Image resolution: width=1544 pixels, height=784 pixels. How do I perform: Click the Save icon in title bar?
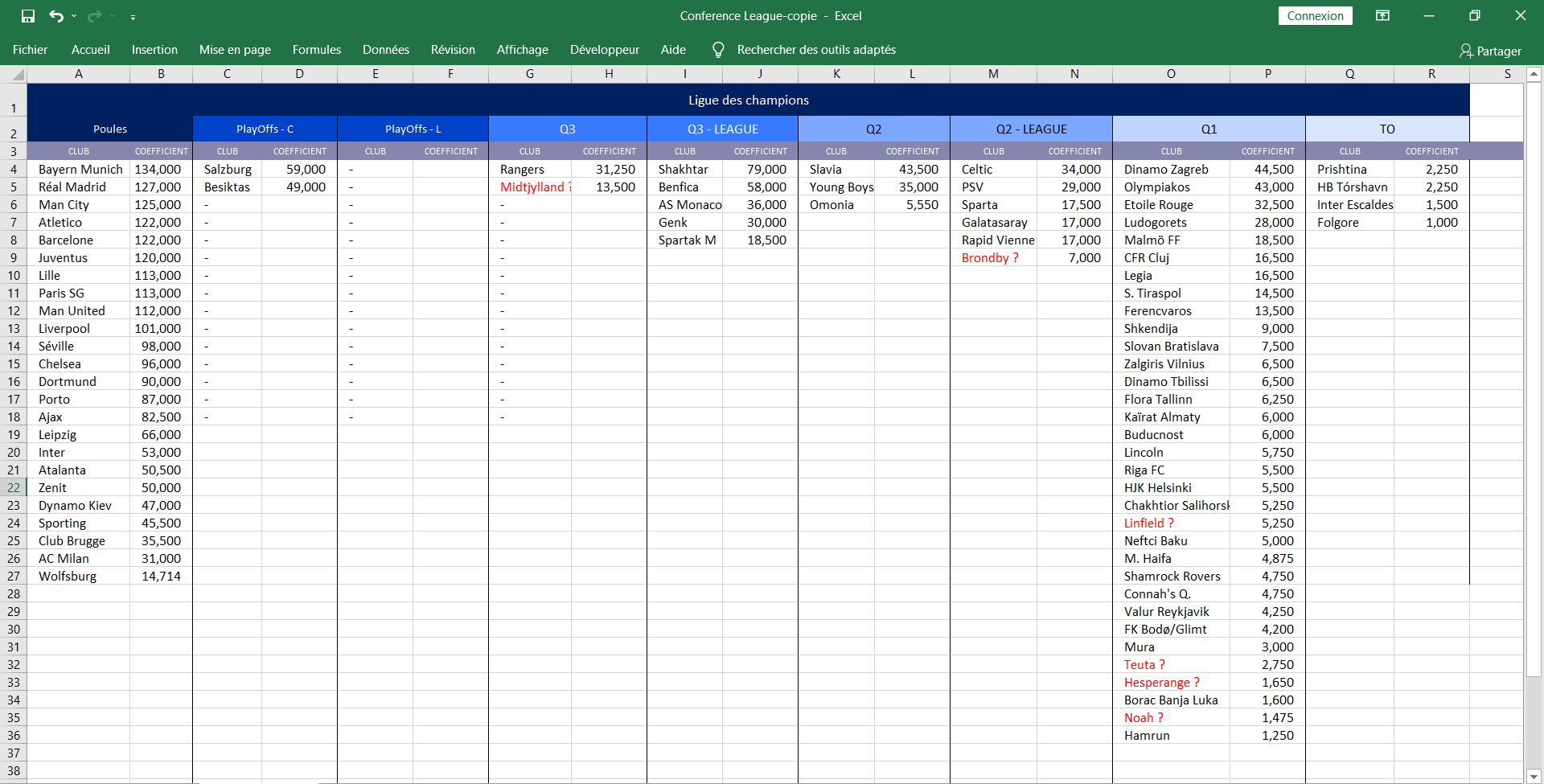coord(28,16)
